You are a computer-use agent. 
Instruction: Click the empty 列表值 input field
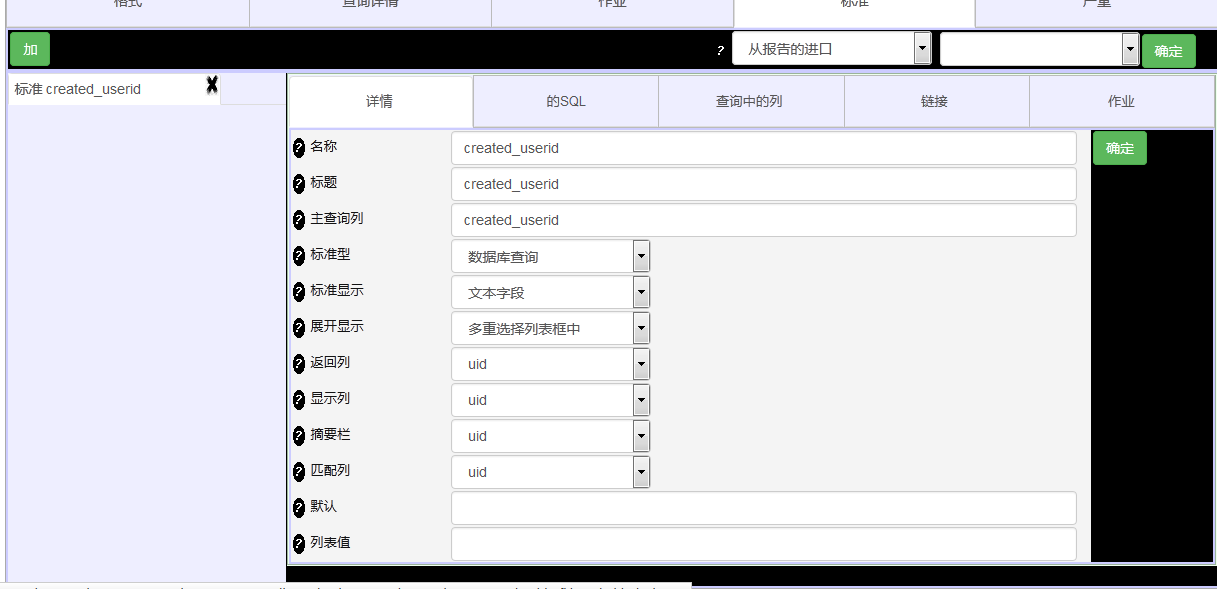pyautogui.click(x=764, y=544)
